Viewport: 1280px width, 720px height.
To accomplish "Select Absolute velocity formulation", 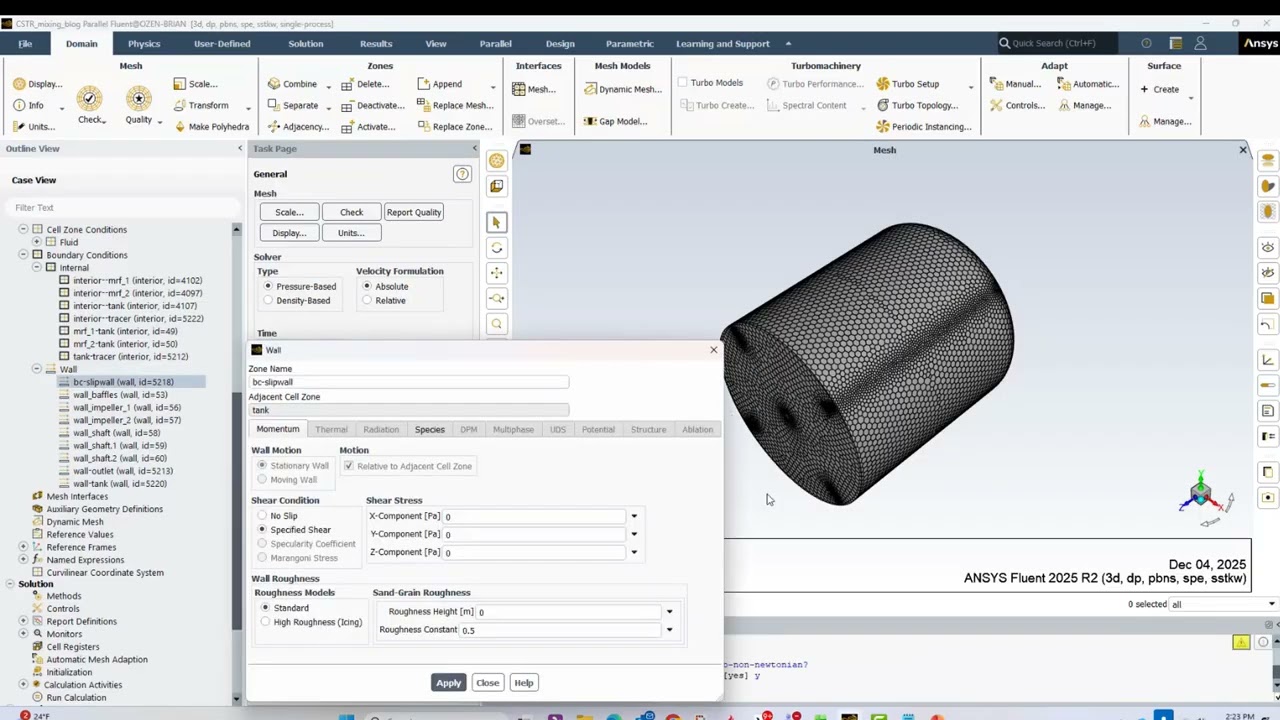I will click(x=367, y=286).
